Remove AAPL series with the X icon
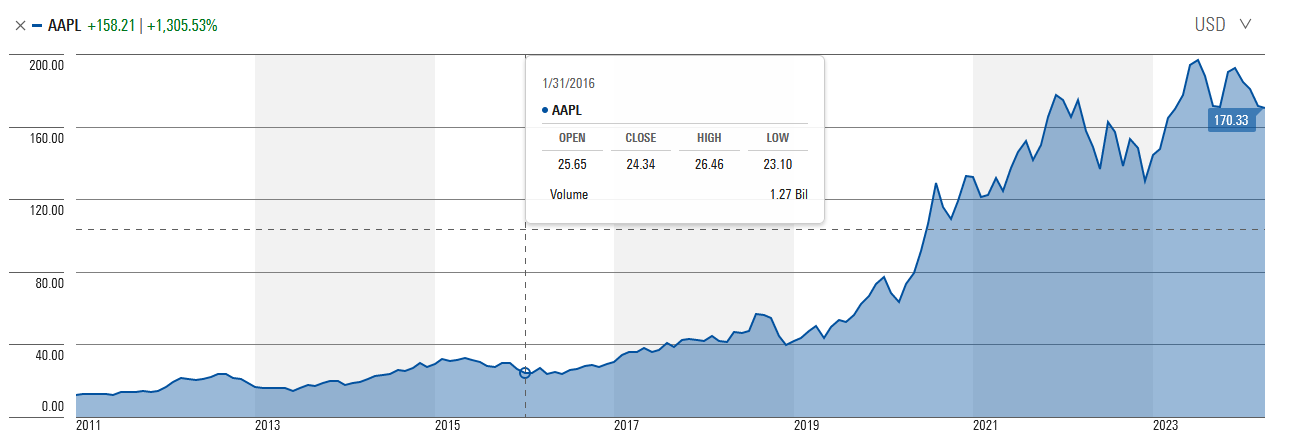Image resolution: width=1292 pixels, height=448 pixels. pyautogui.click(x=20, y=25)
